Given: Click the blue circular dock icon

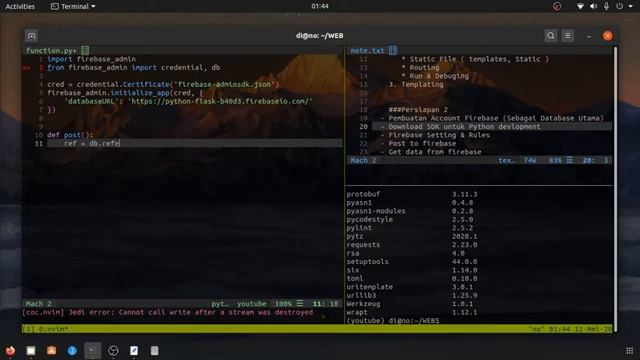Looking at the screenshot, I should (72, 351).
